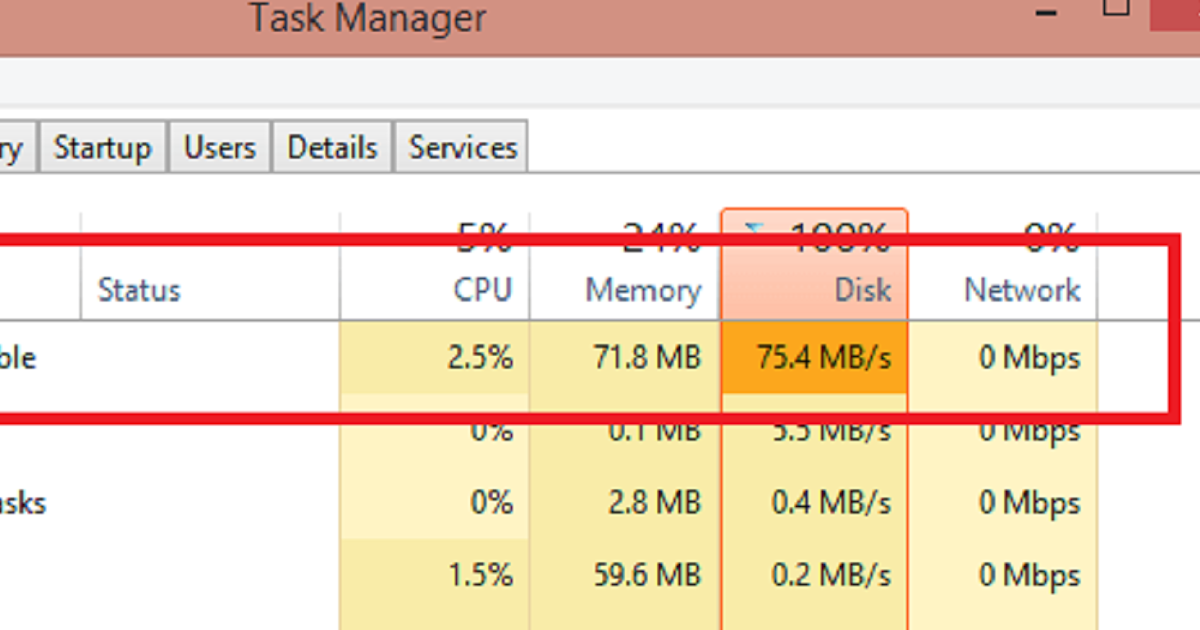This screenshot has width=1200, height=630.
Task: Click the 0.4 MB/s disk value
Action: coord(831,503)
